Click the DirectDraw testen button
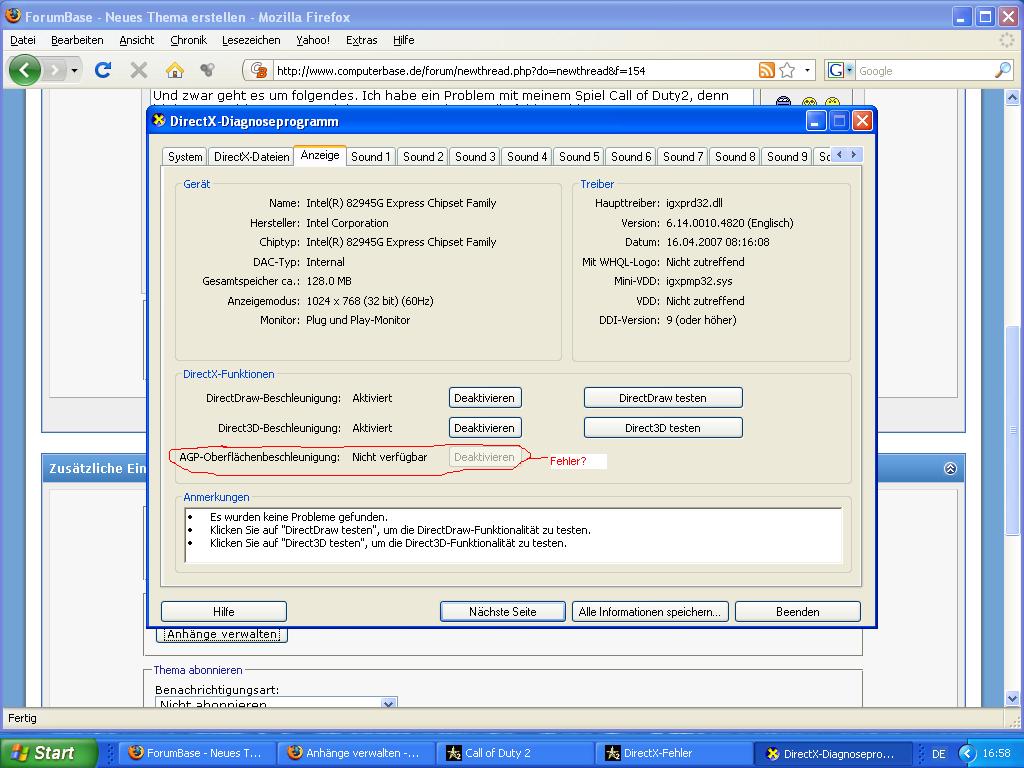Screen dimensions: 1024x768 pyautogui.click(x=663, y=398)
